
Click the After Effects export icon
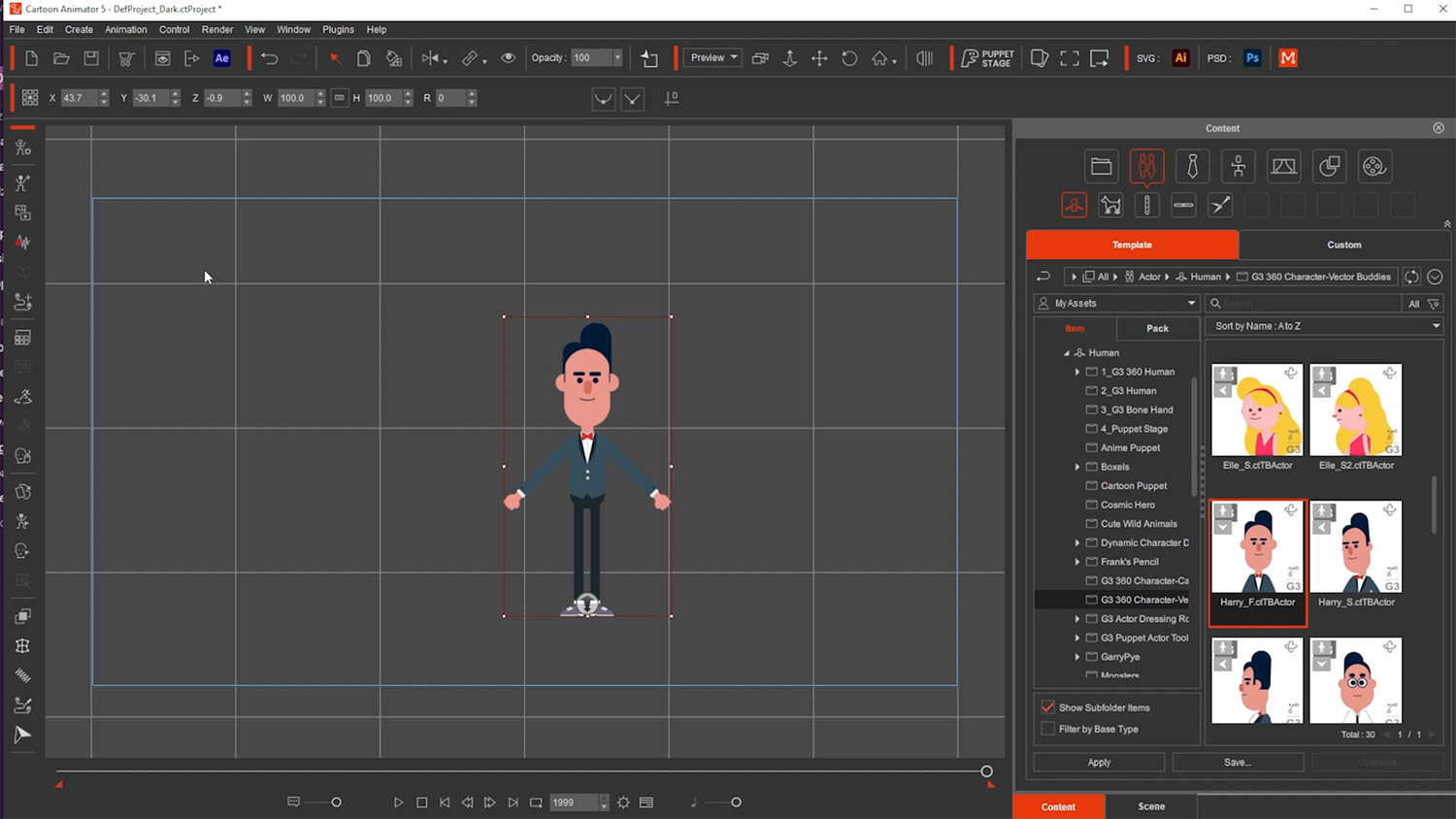(222, 58)
